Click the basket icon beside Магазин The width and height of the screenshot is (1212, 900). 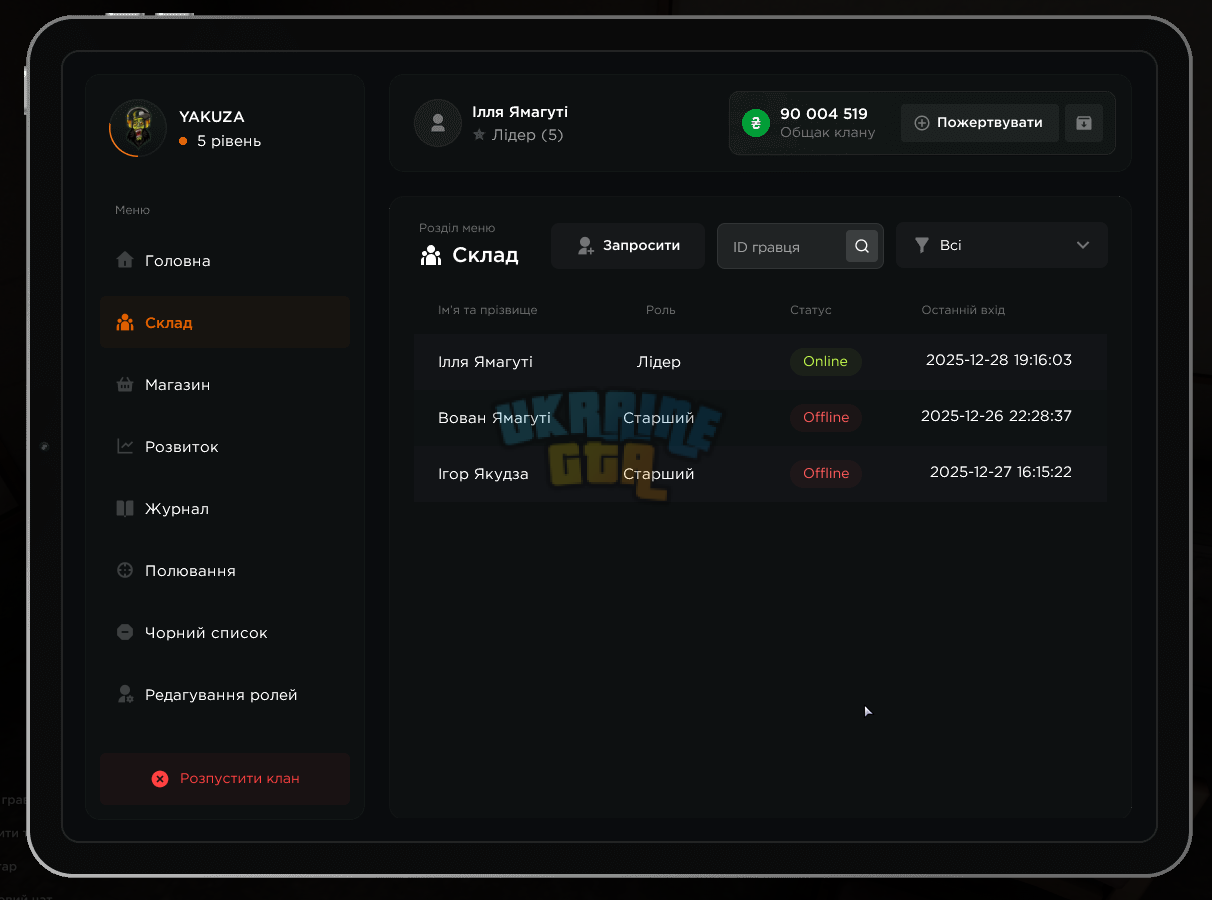pyautogui.click(x=125, y=384)
